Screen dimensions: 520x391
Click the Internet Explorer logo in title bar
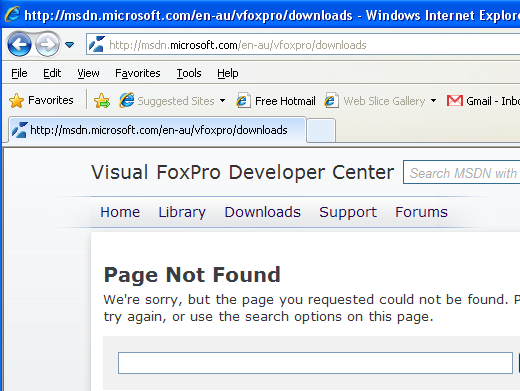[x=12, y=15]
